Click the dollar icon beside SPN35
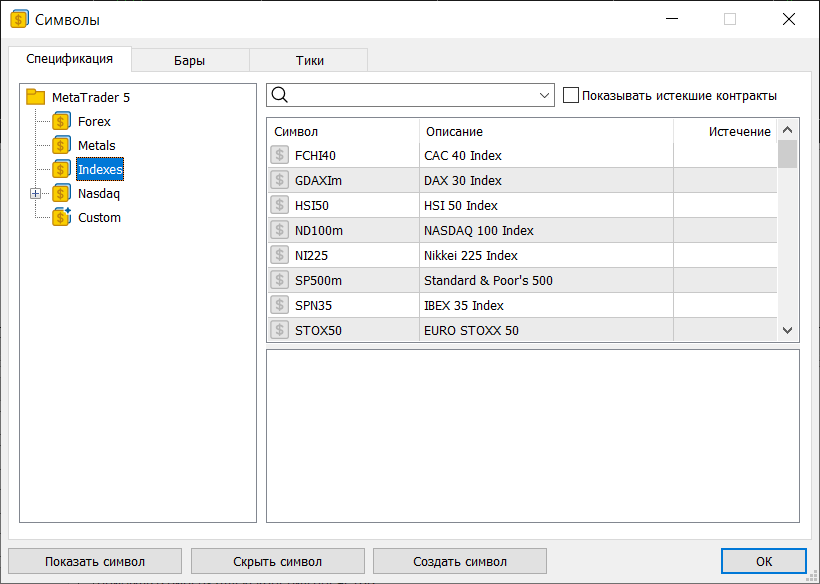 click(279, 305)
